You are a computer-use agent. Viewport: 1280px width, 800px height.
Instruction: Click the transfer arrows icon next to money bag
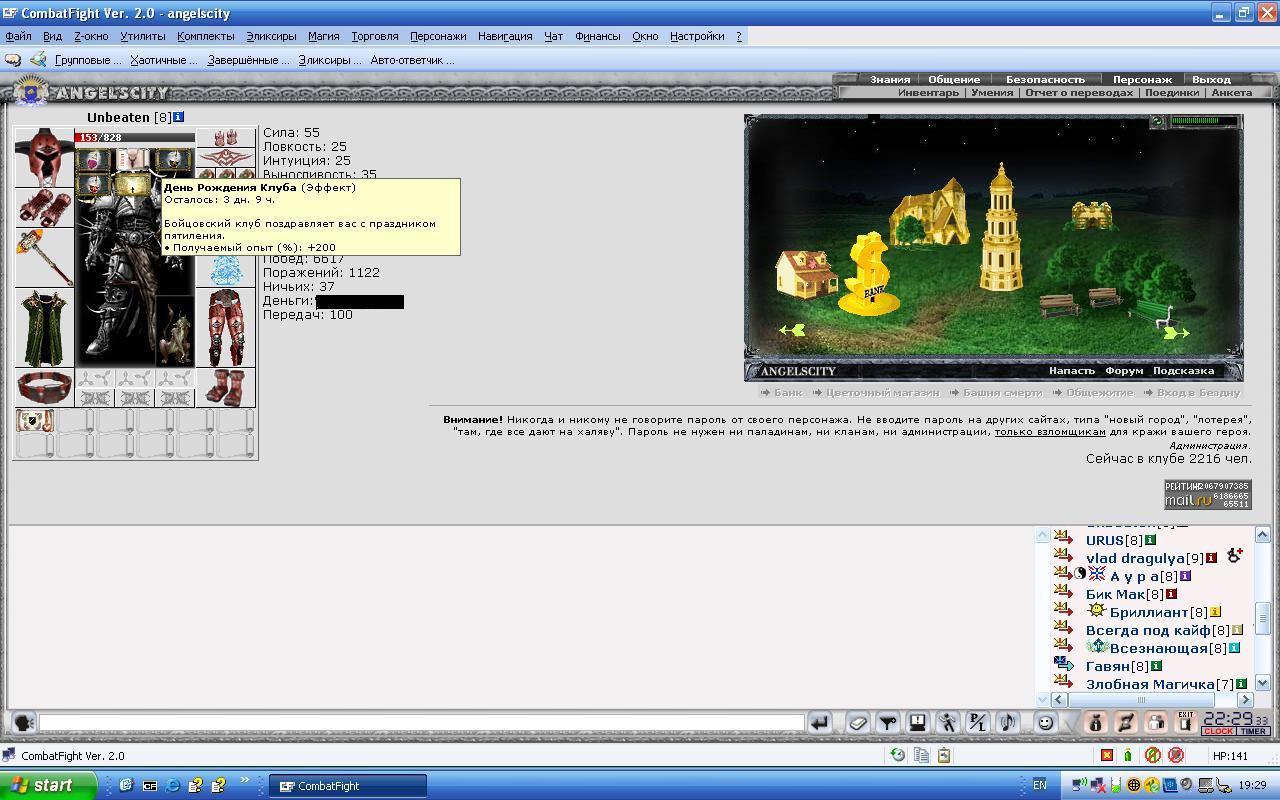tap(1125, 722)
